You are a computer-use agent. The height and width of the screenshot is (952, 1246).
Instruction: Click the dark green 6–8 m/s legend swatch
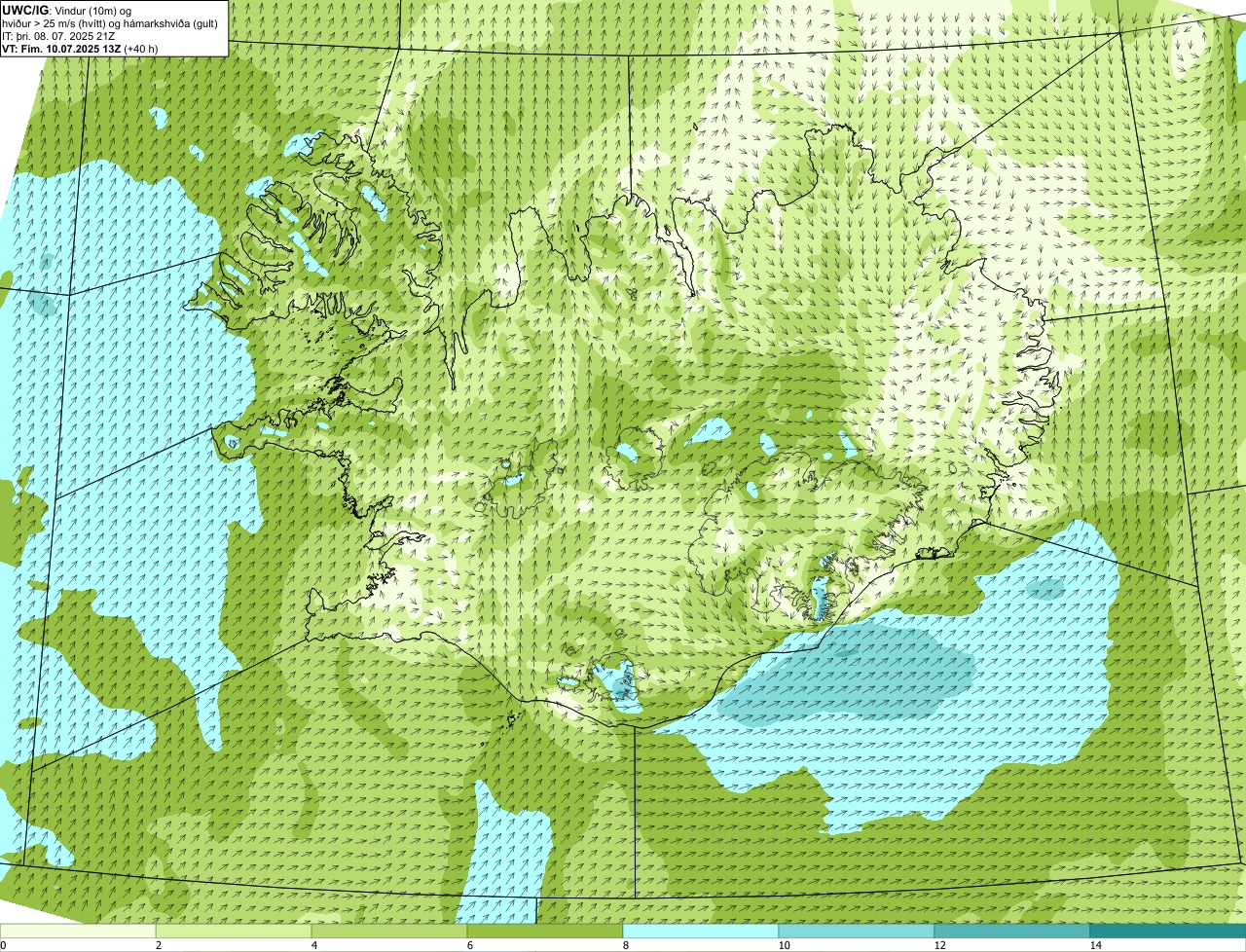(545, 932)
